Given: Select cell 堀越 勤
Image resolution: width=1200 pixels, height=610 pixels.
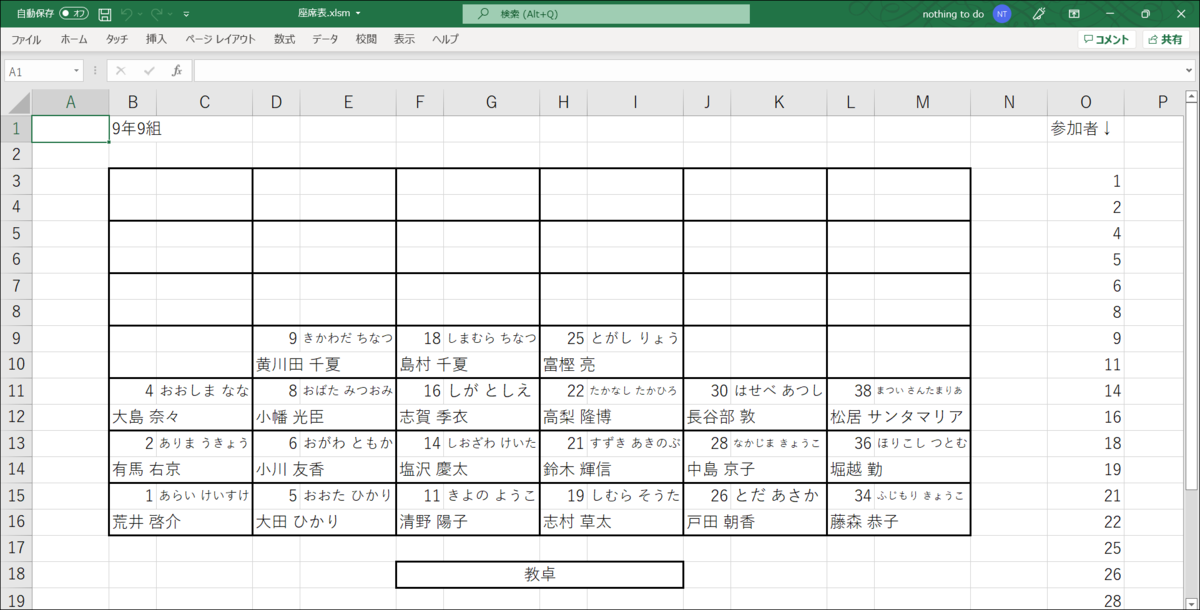Looking at the screenshot, I should click(x=898, y=469).
